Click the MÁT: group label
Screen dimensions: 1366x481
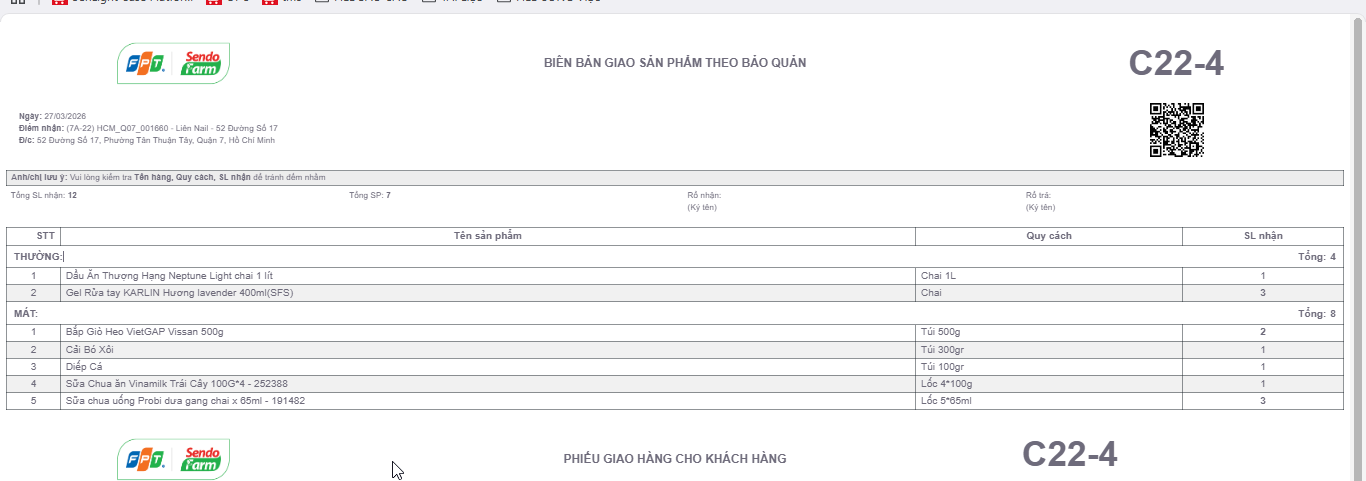[26, 314]
